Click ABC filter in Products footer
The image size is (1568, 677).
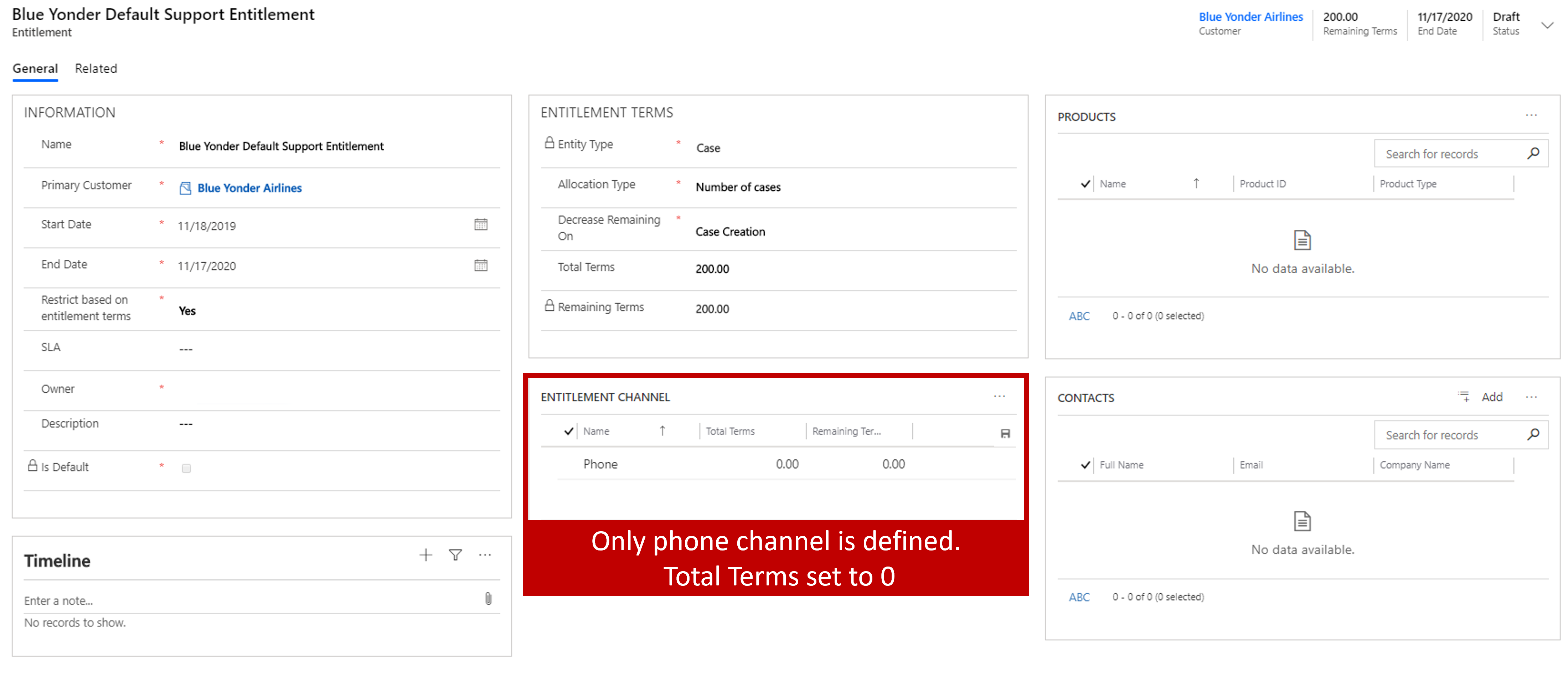click(1079, 316)
